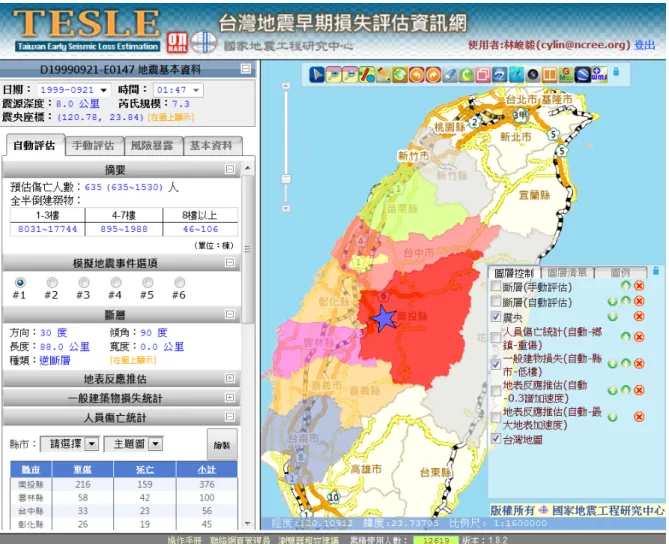Switch to the 手動評估 tab
The image size is (669, 544).
coord(94,146)
